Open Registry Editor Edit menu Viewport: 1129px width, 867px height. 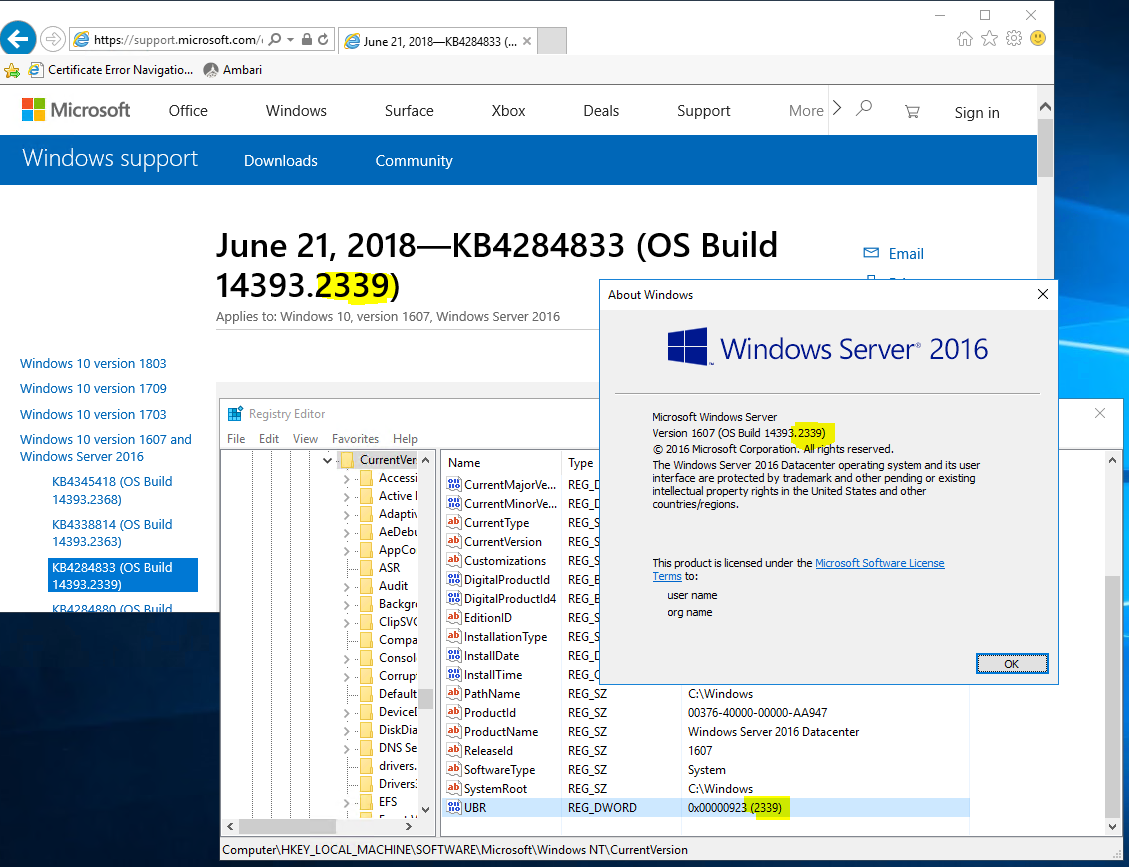[x=269, y=439]
